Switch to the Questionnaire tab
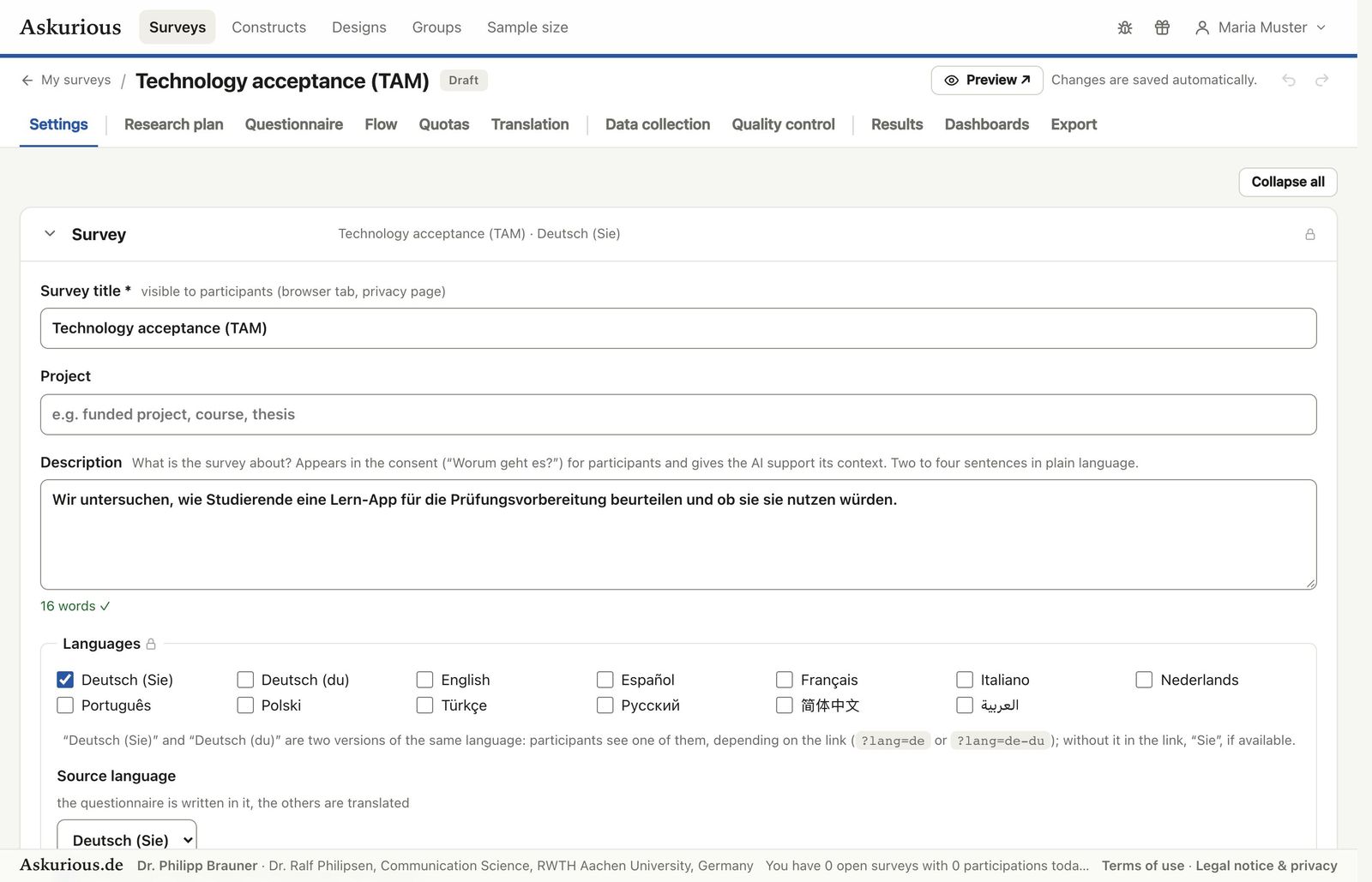 point(294,124)
